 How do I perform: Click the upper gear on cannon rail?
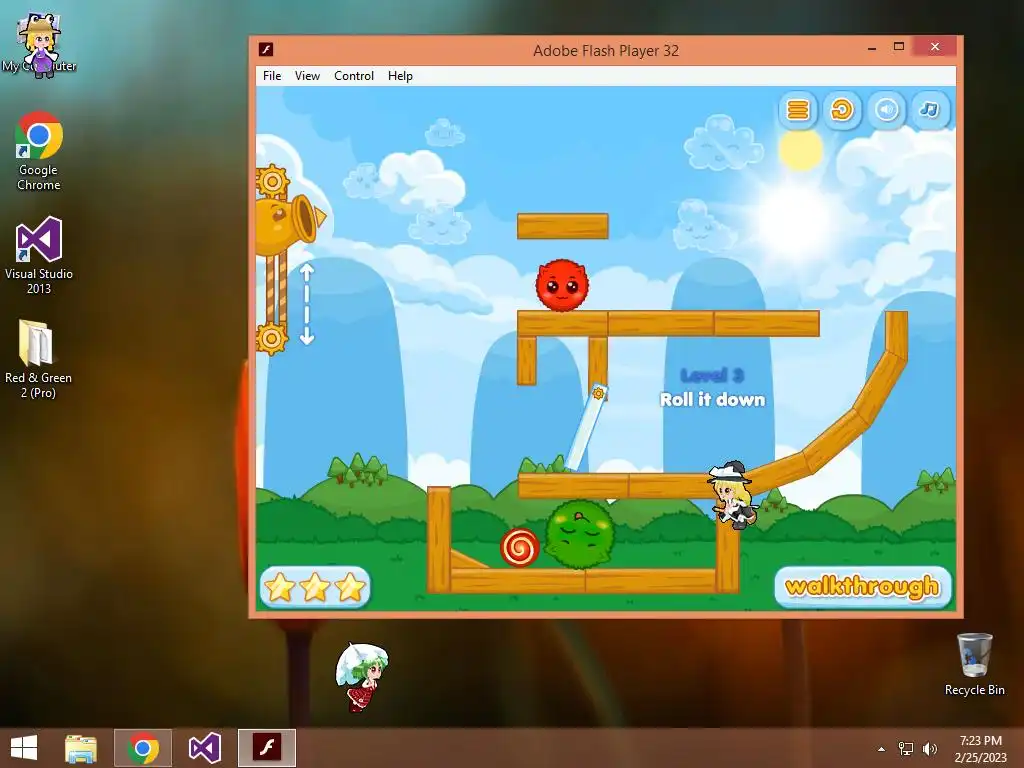[272, 180]
